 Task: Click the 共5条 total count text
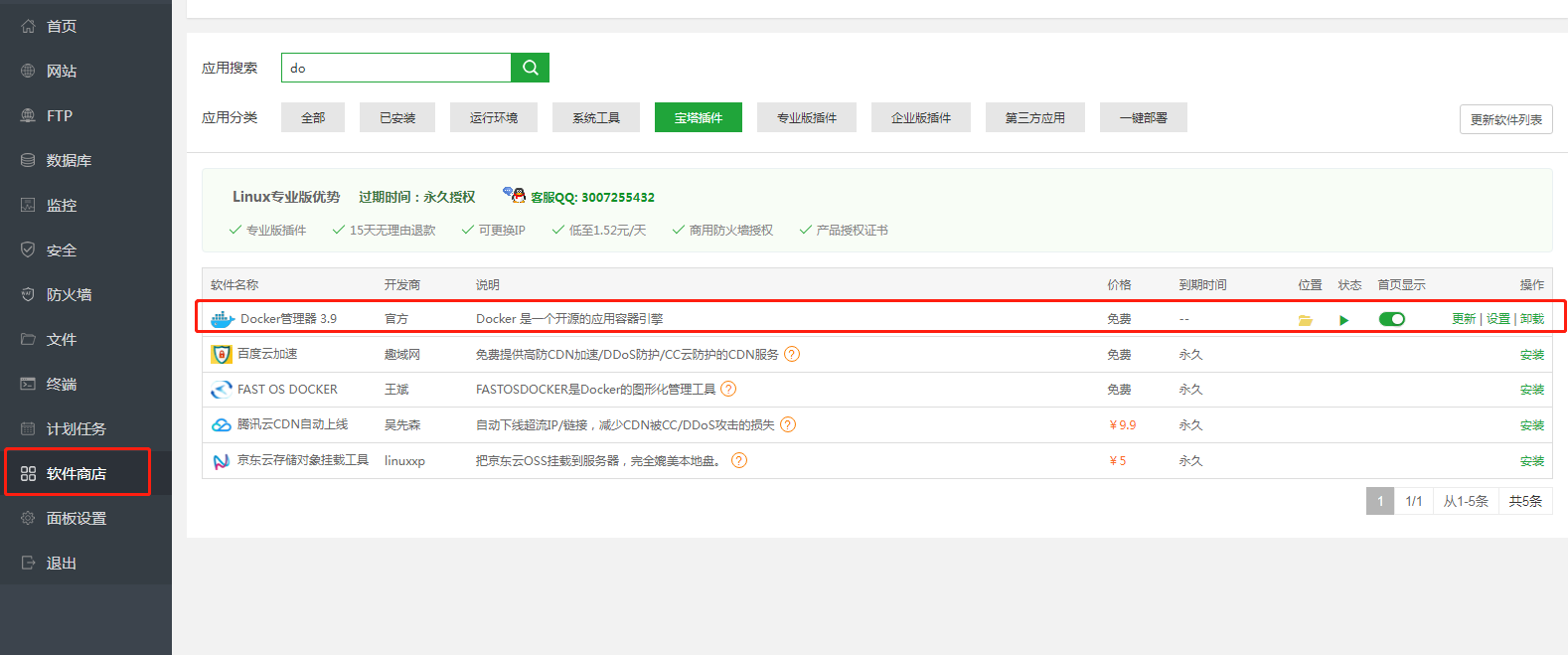tap(1525, 501)
